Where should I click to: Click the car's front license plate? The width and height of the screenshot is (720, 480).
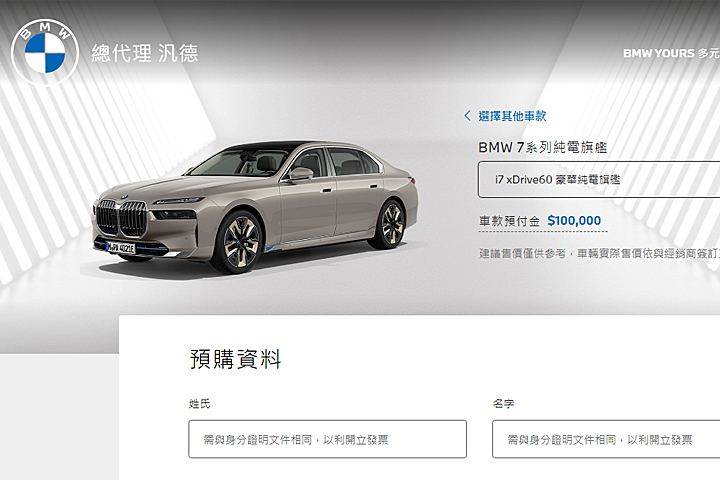tap(120, 248)
